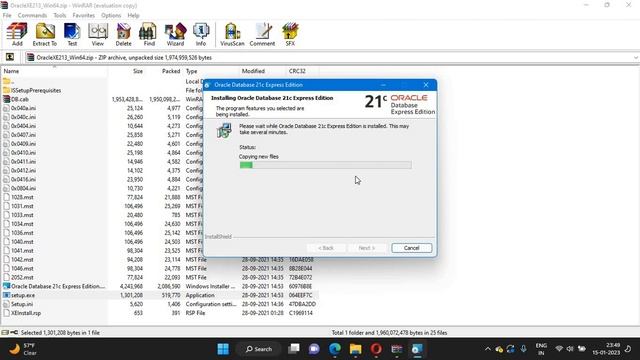The height and width of the screenshot is (360, 640).
Task: Open the volume tray icon
Action: (x=570, y=349)
